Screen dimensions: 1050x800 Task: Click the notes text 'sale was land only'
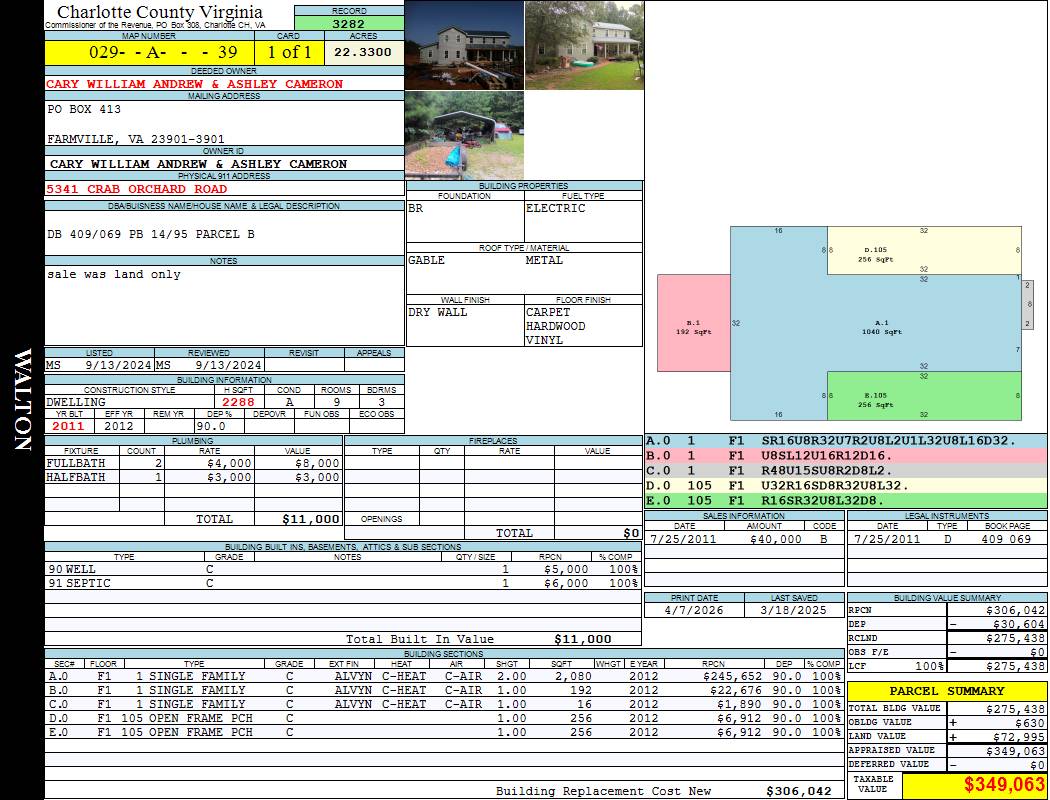(114, 274)
